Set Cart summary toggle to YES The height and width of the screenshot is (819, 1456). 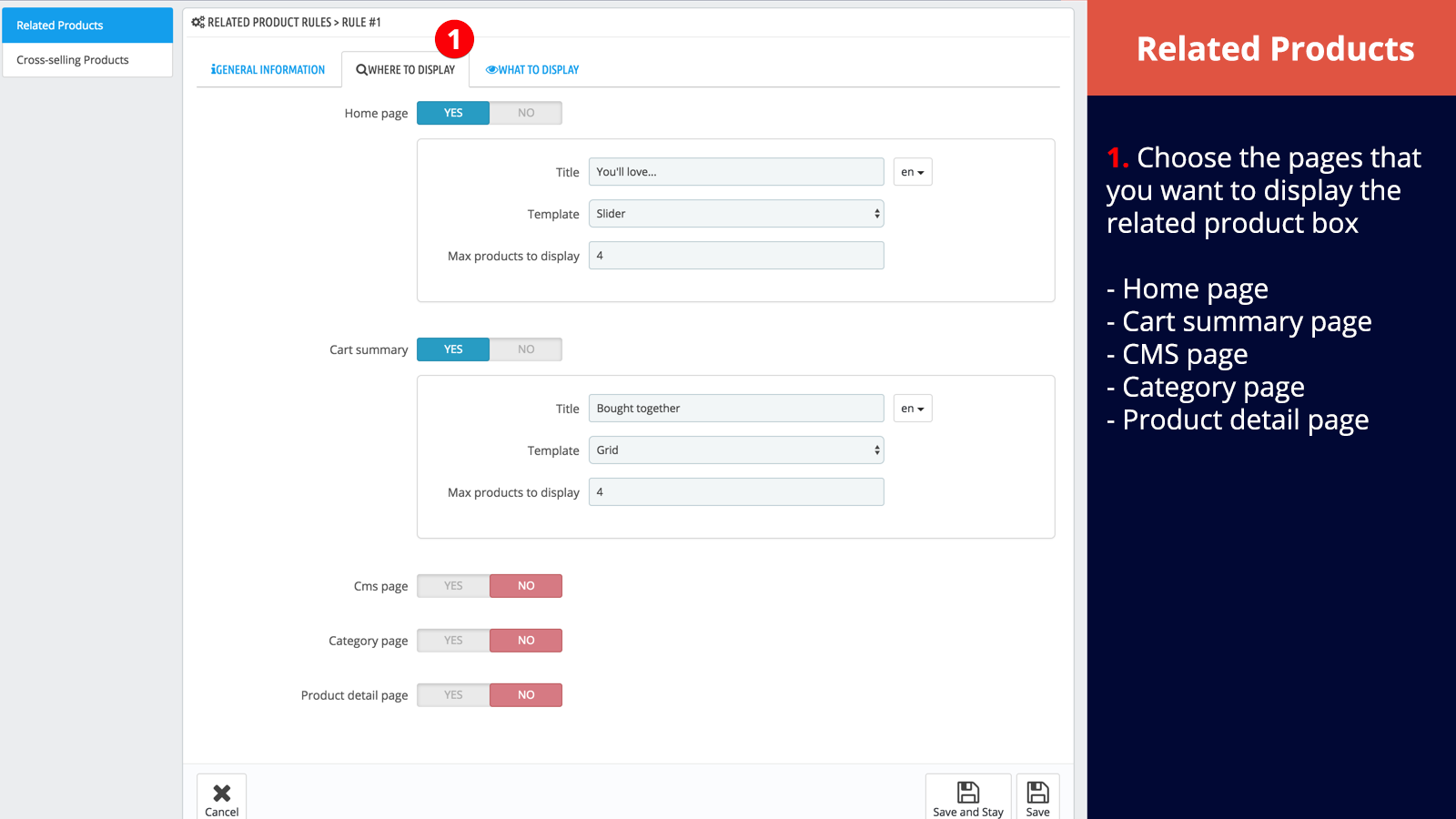(x=453, y=349)
